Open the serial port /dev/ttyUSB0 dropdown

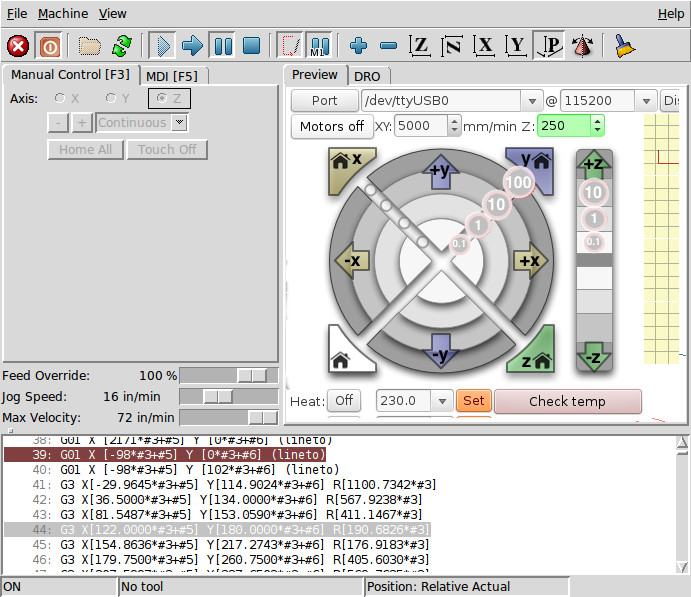[x=531, y=101]
